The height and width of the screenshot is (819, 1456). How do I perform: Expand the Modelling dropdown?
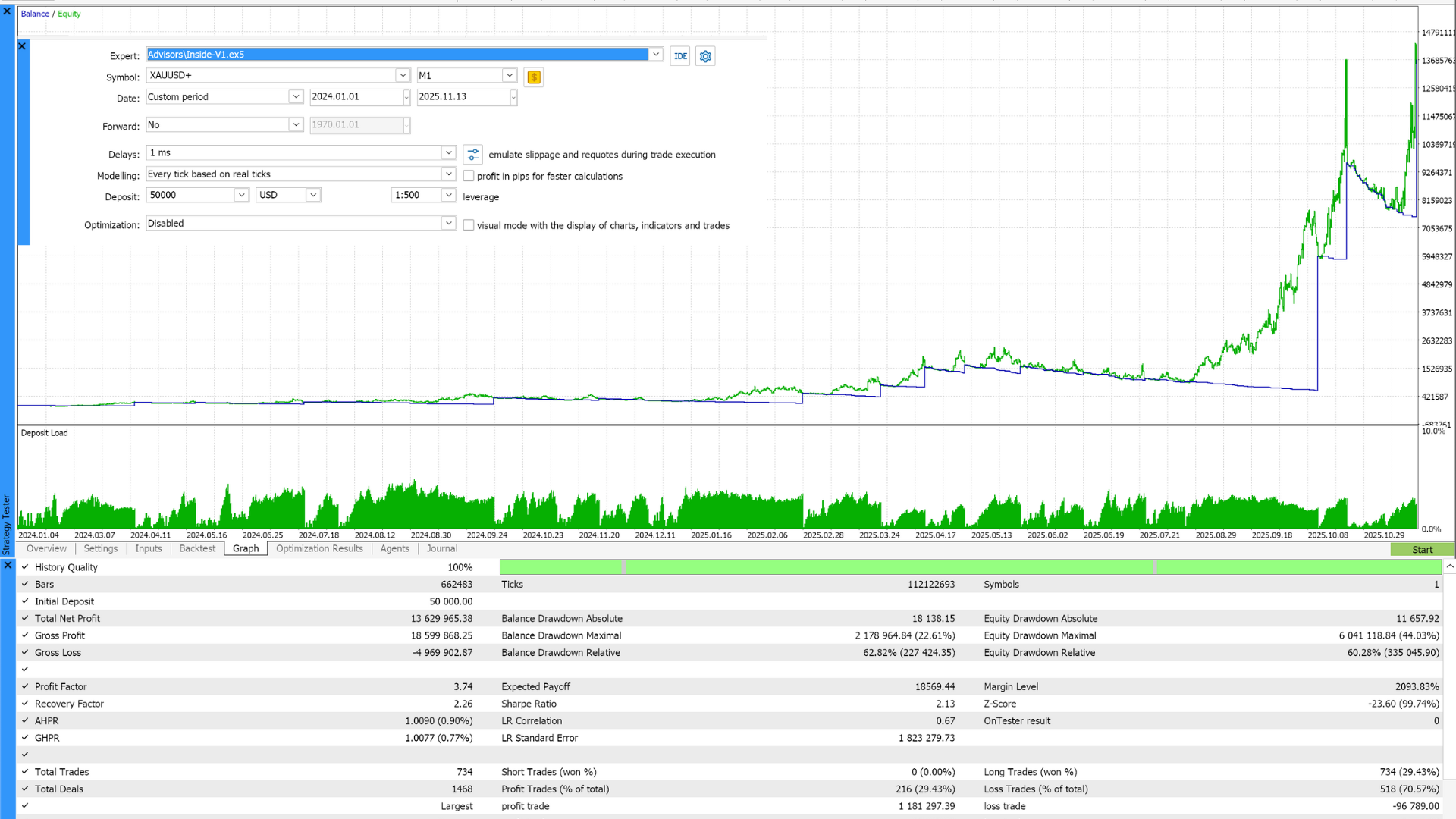(x=448, y=174)
